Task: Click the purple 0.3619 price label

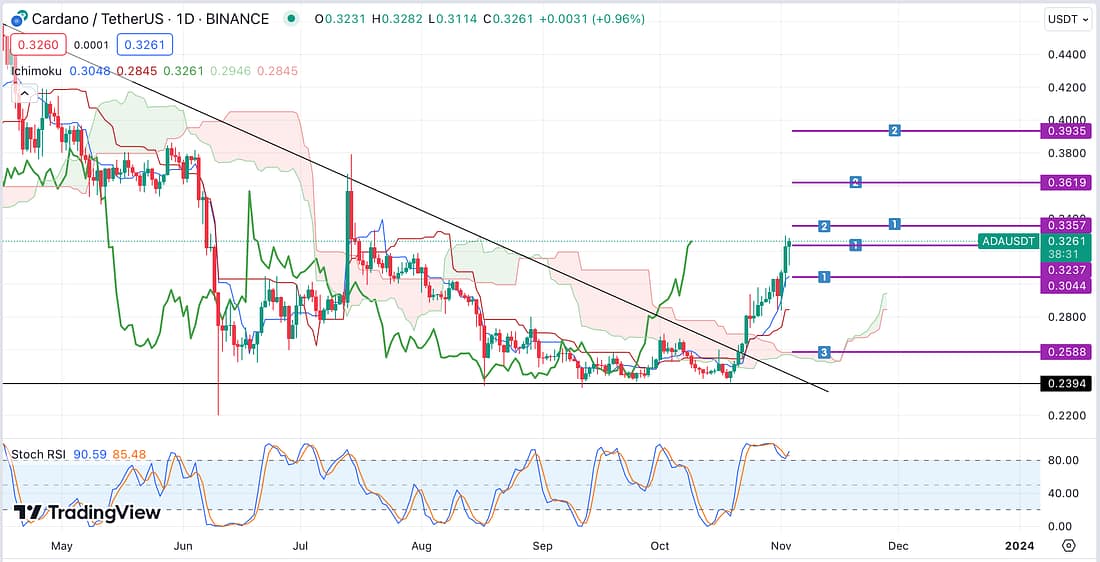Action: tap(1066, 182)
